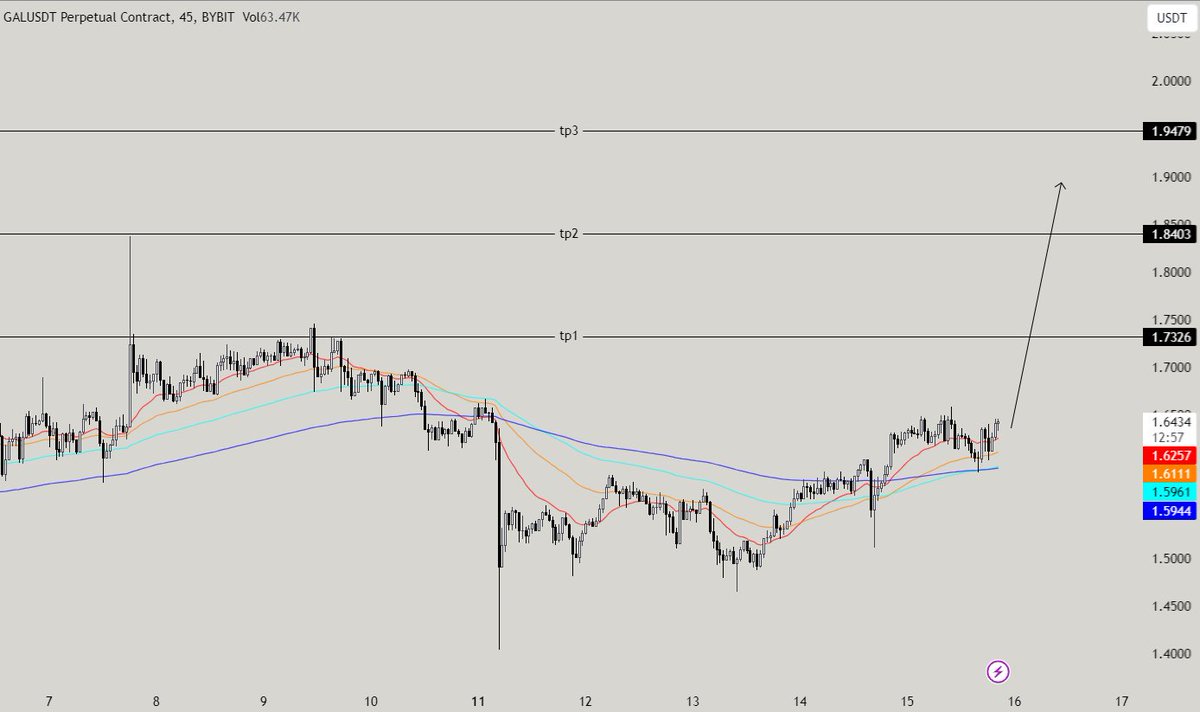The height and width of the screenshot is (712, 1200).
Task: Click the red 1.6257 moving average label
Action: (1170, 454)
